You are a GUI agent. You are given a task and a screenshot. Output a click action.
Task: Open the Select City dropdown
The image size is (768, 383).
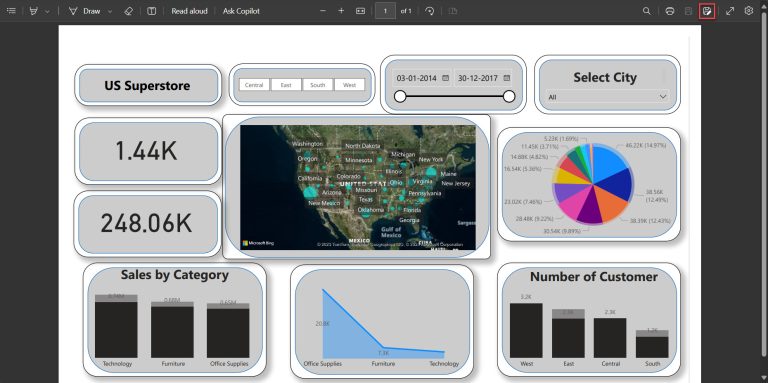[607, 97]
